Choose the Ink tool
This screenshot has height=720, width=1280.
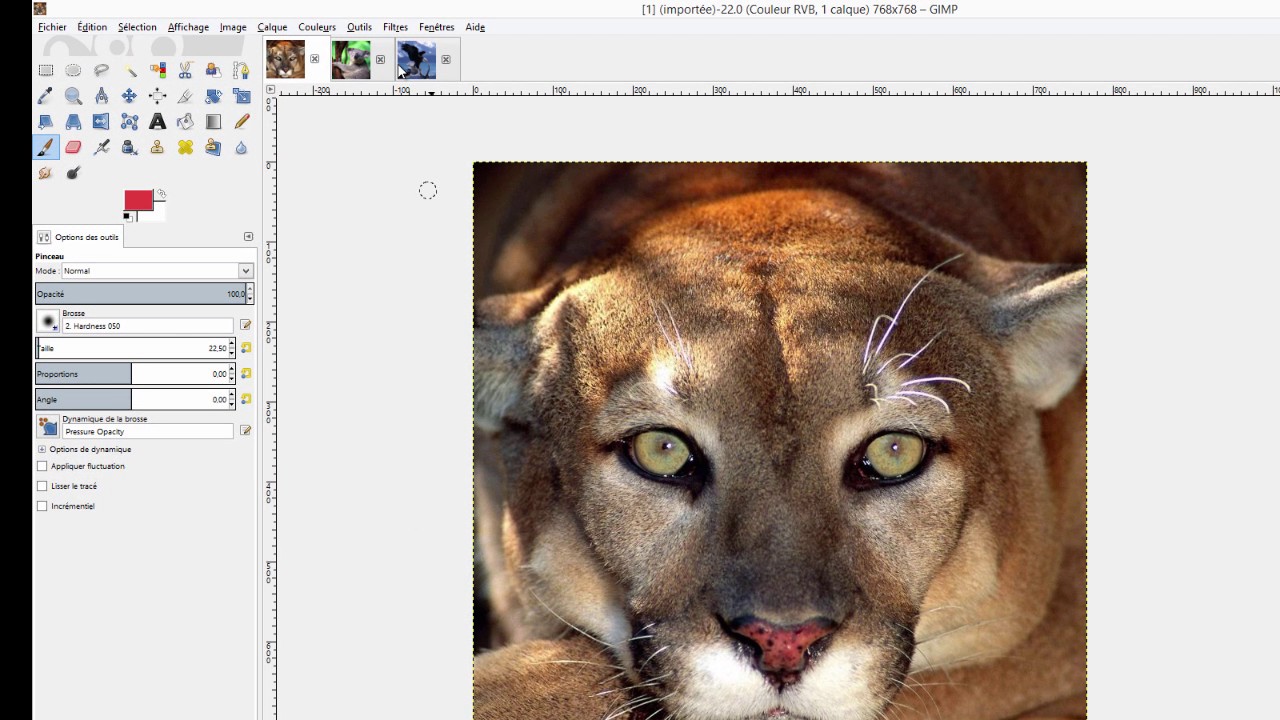tap(129, 148)
